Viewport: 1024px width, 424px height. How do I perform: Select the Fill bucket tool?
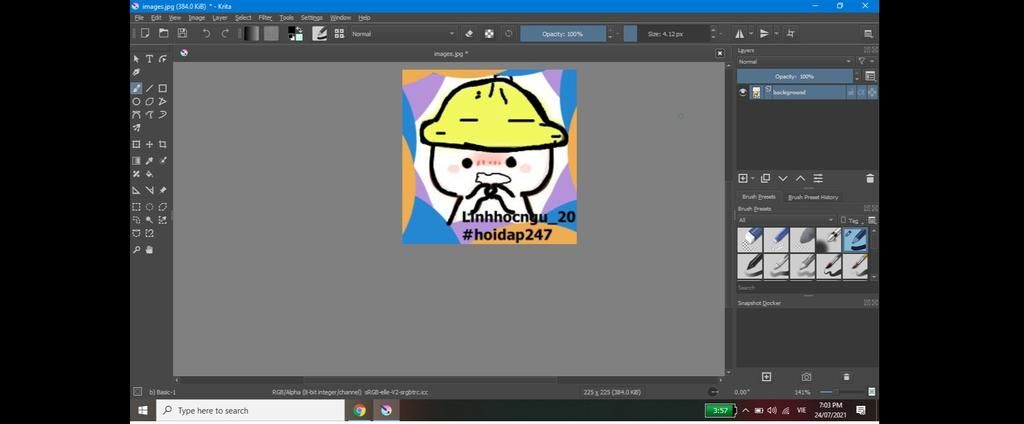[150, 174]
